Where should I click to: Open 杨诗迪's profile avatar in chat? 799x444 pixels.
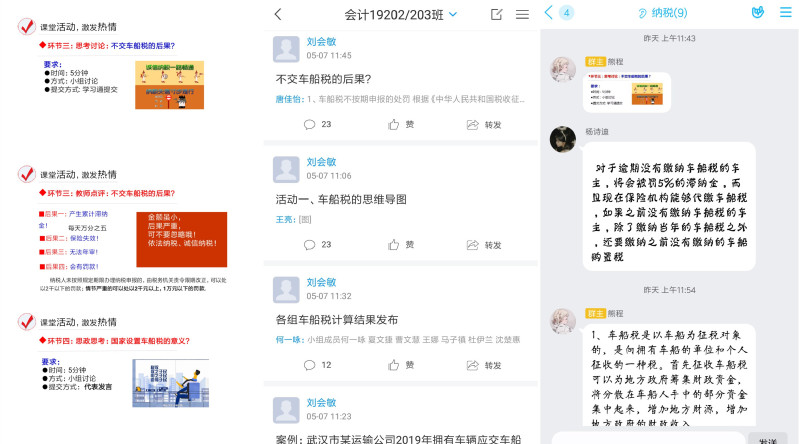coord(563,139)
